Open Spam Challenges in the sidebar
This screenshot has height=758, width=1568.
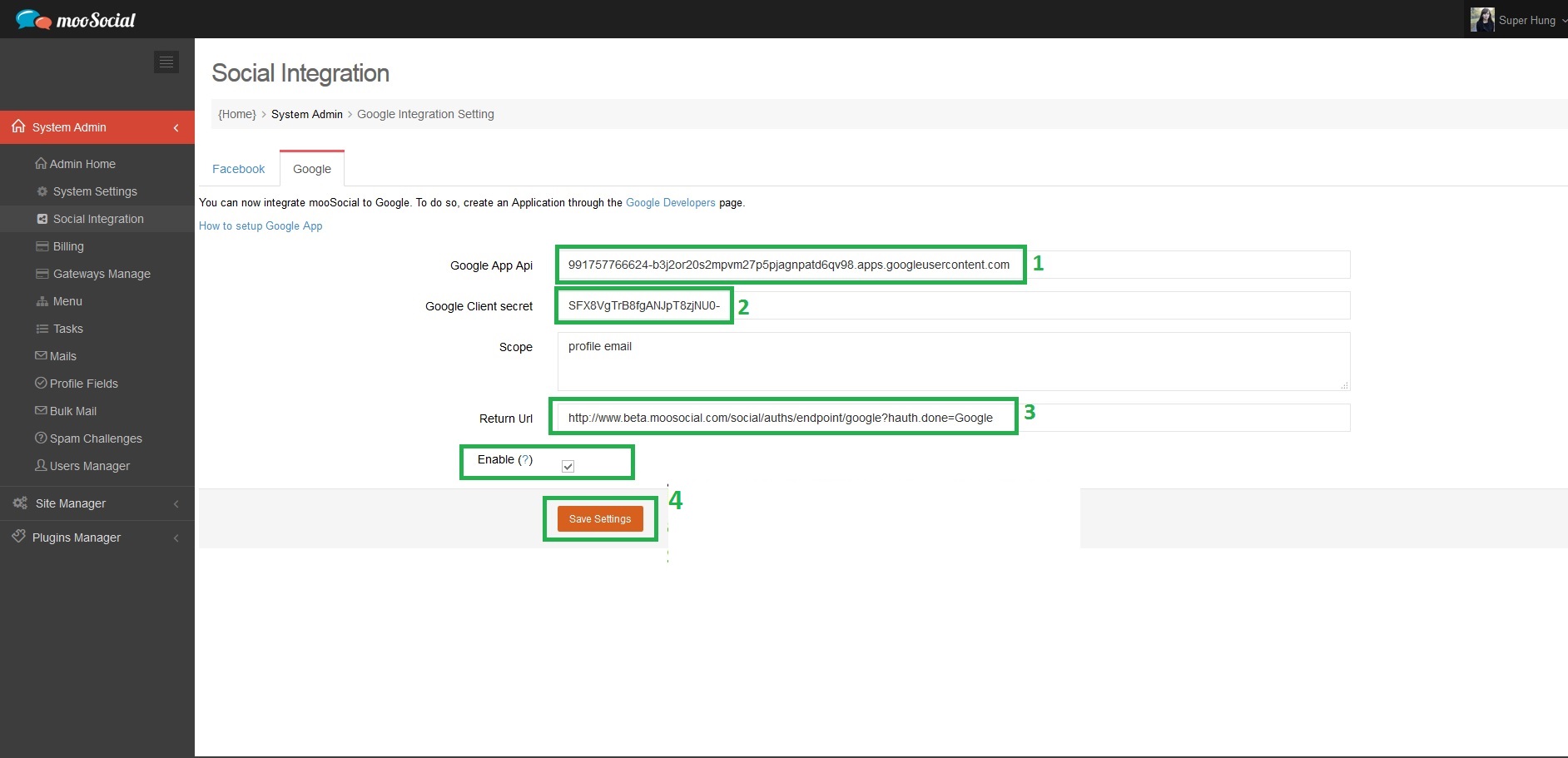pos(96,438)
